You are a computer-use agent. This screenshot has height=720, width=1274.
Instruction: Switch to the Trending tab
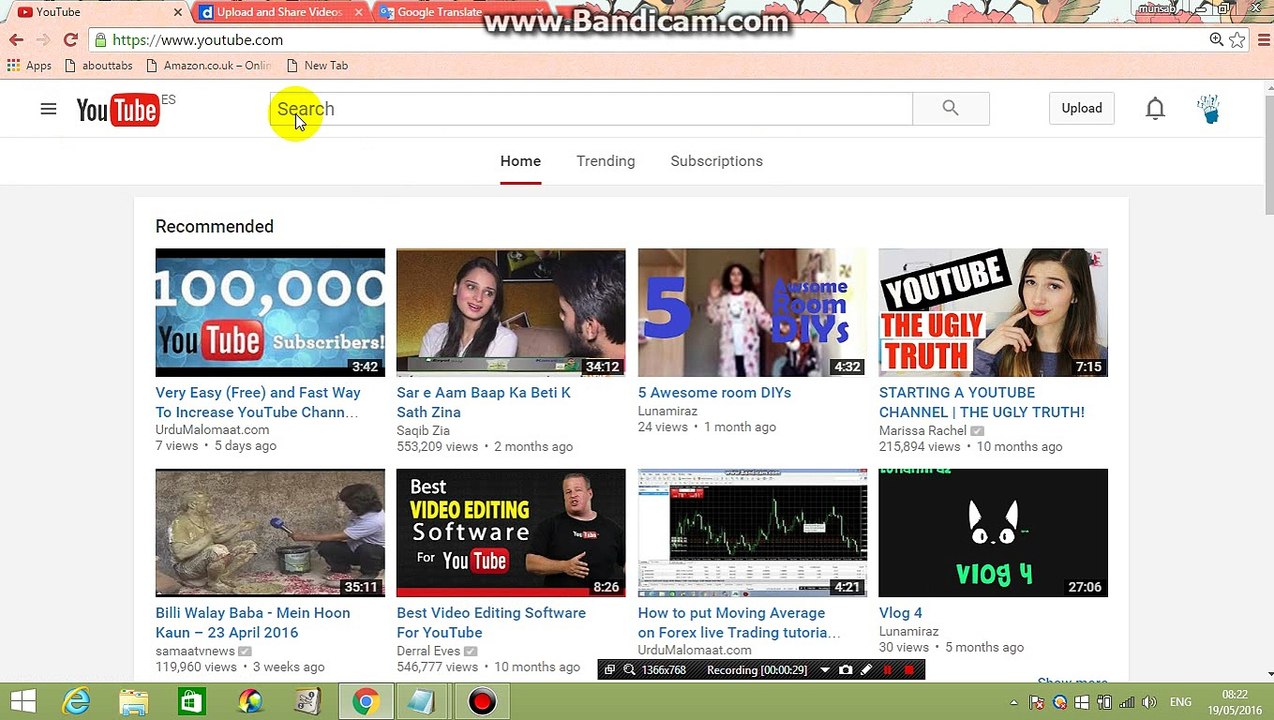click(605, 161)
